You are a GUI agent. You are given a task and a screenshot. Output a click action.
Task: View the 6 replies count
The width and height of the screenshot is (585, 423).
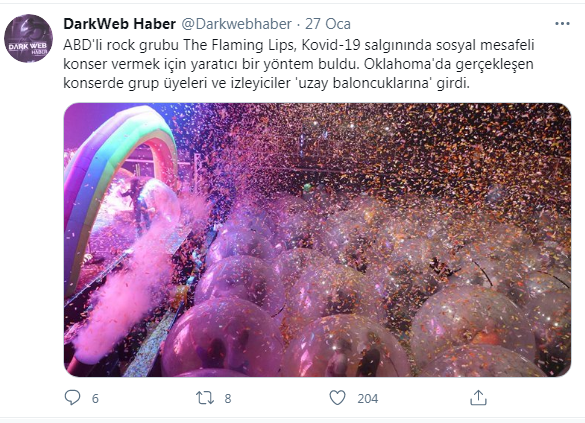click(x=95, y=398)
